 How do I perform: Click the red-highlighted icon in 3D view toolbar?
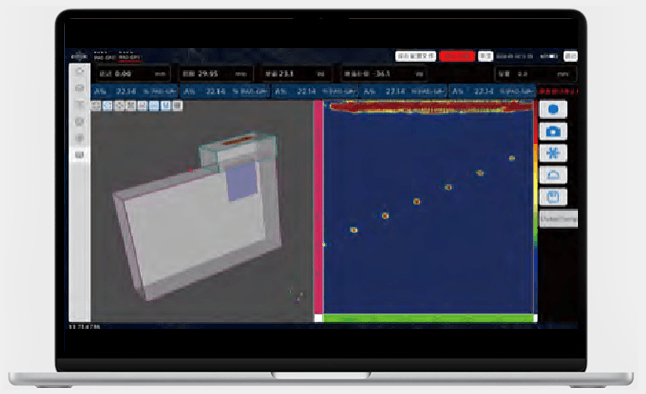coord(143,106)
